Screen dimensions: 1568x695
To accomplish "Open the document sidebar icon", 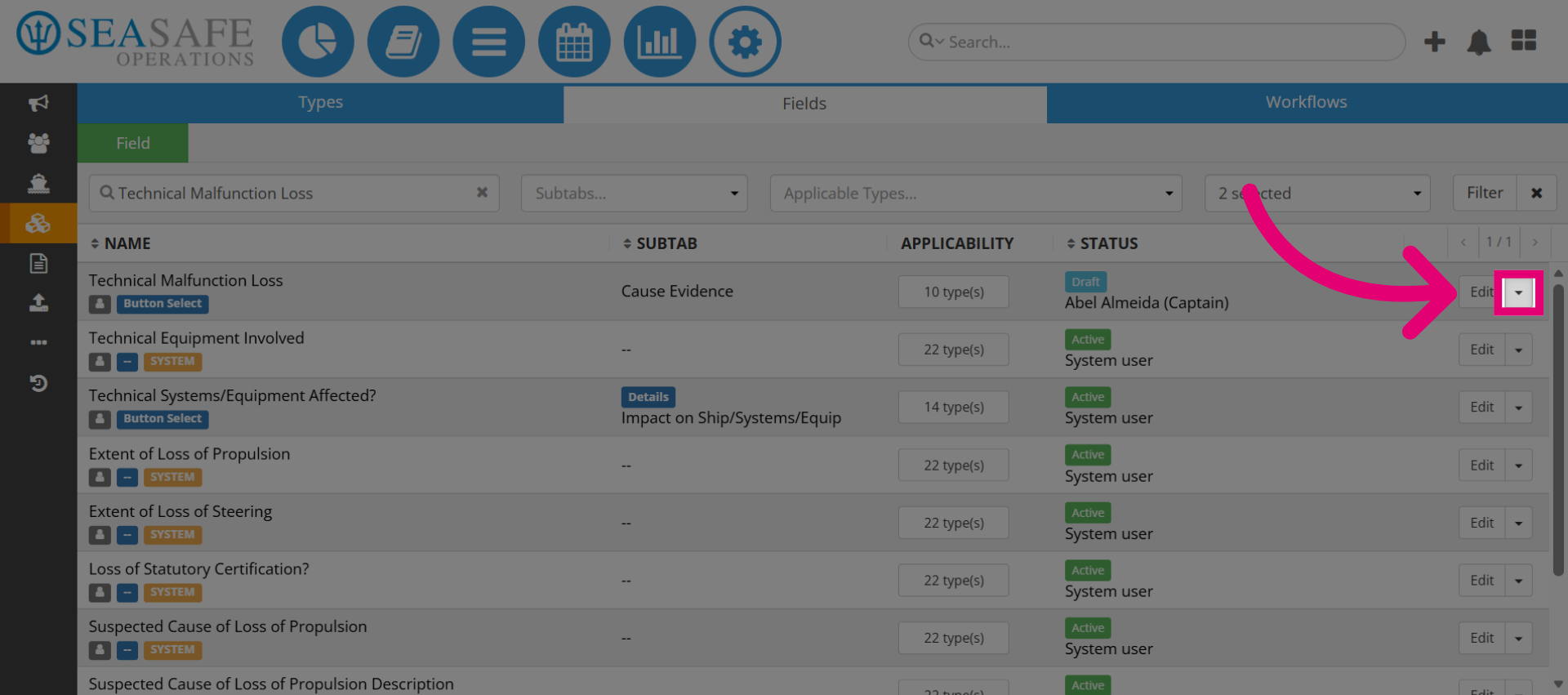I will [38, 263].
